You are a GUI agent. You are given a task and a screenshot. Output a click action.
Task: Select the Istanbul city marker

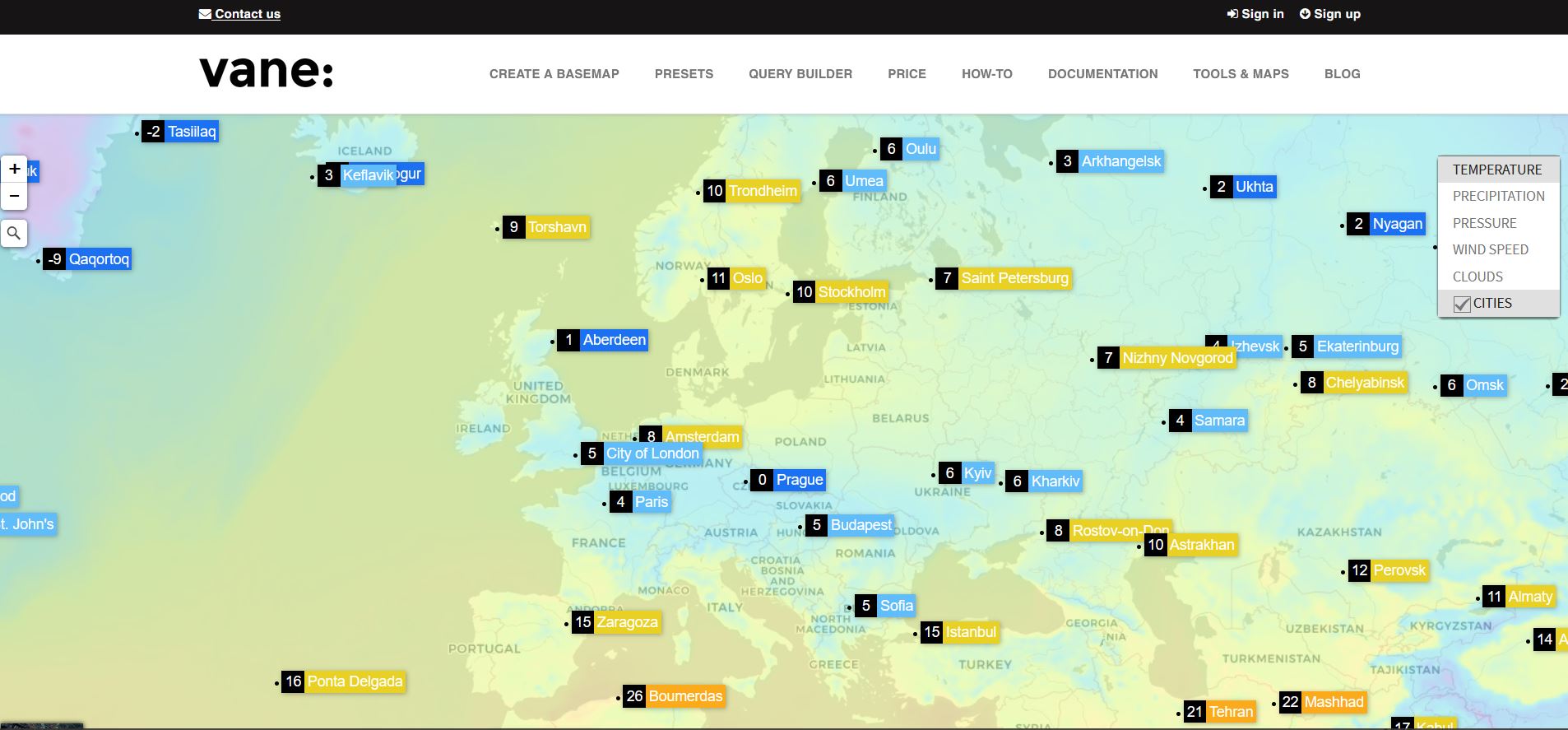pos(959,632)
